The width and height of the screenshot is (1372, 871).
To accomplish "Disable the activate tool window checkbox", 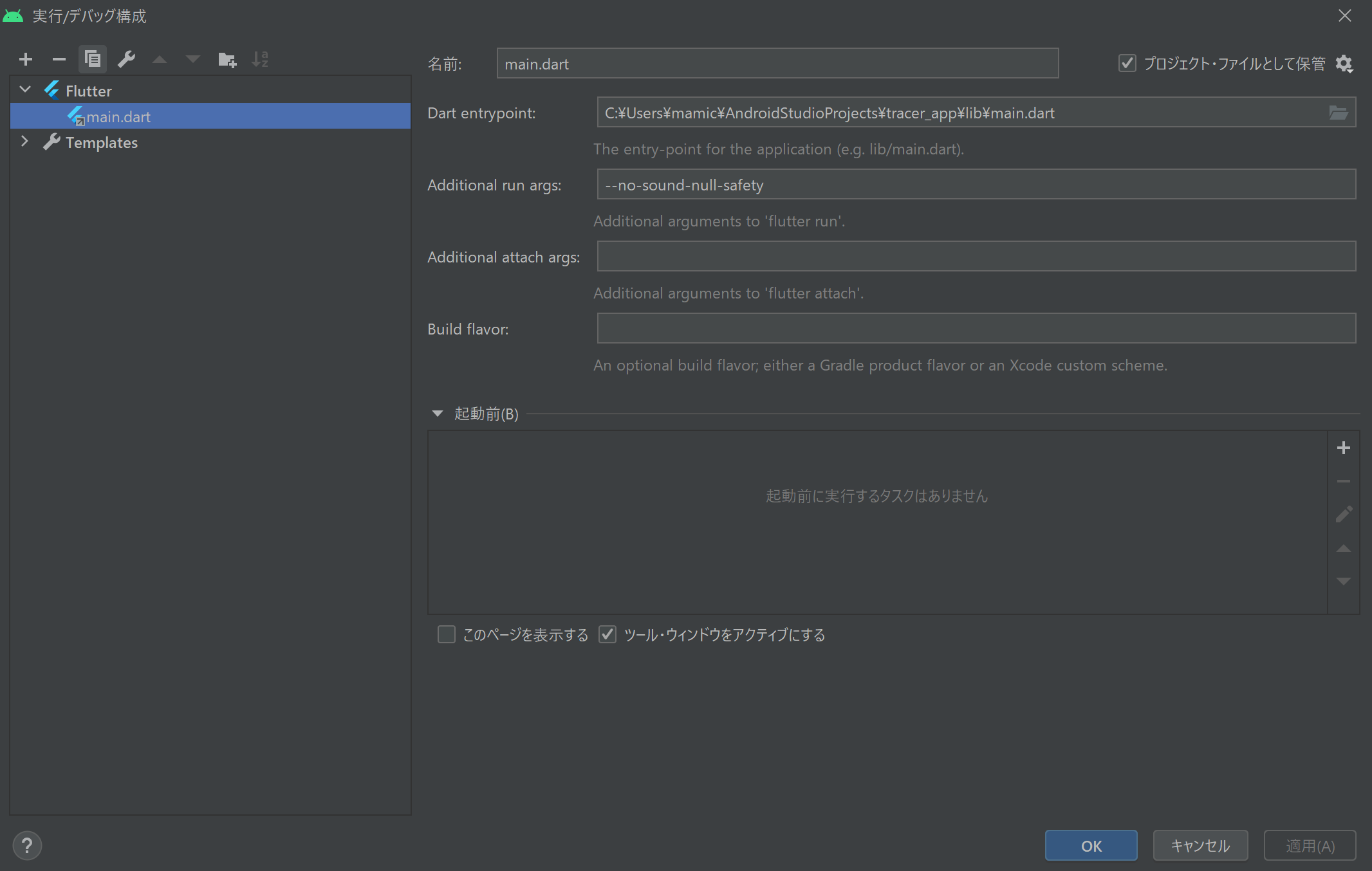I will [x=607, y=634].
